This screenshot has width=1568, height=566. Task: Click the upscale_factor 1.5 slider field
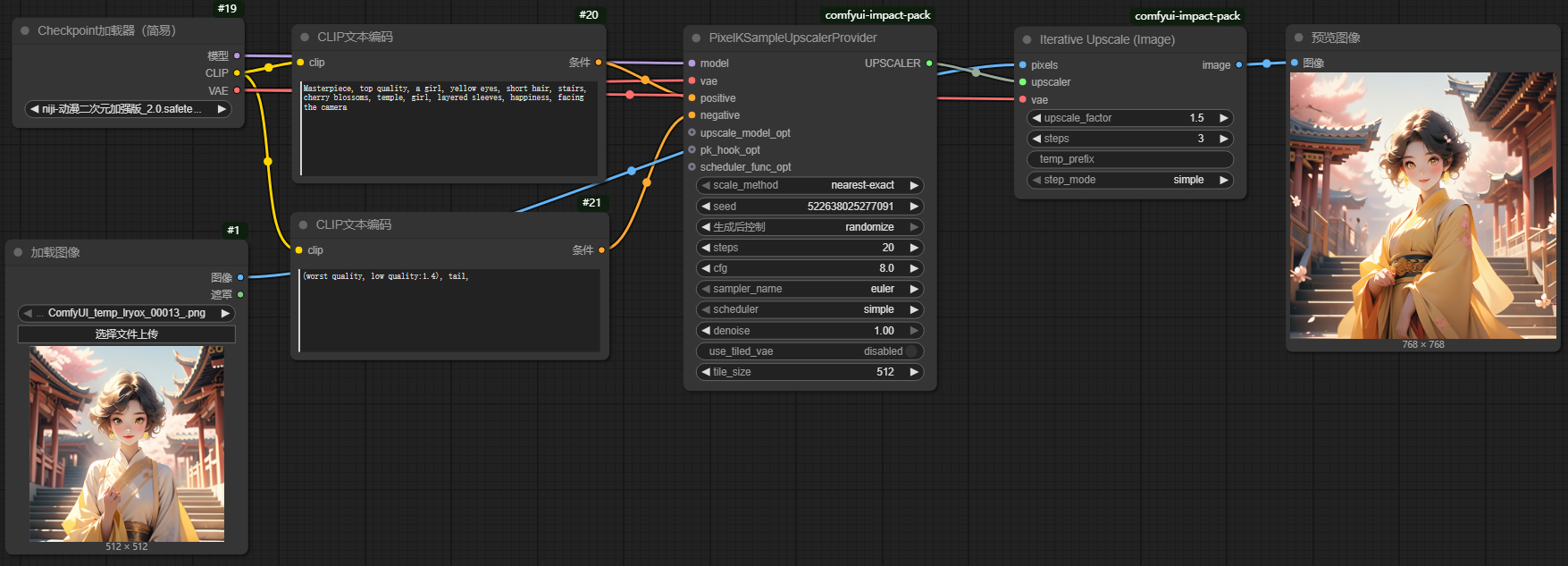tap(1130, 118)
